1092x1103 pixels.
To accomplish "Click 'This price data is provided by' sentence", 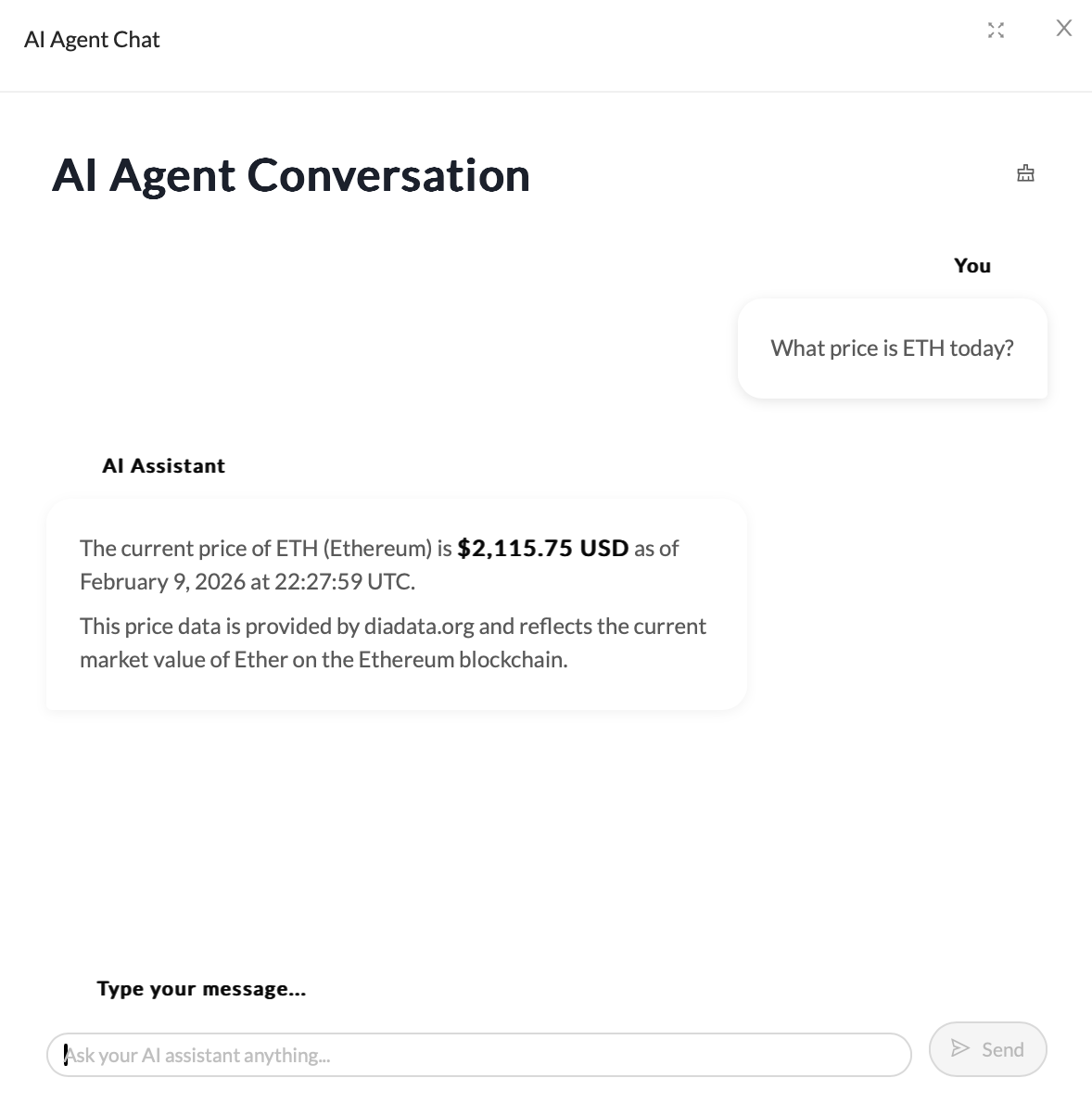I will pos(220,627).
